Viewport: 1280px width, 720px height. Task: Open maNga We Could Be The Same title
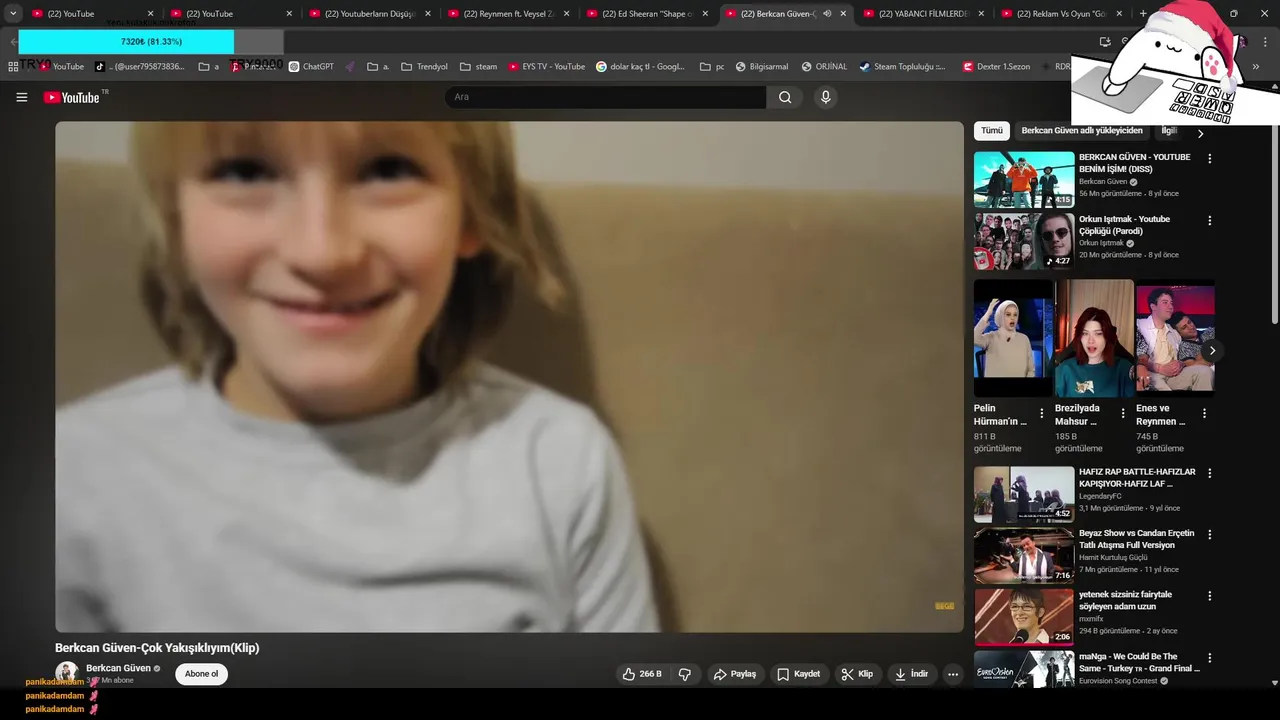coord(1139,662)
